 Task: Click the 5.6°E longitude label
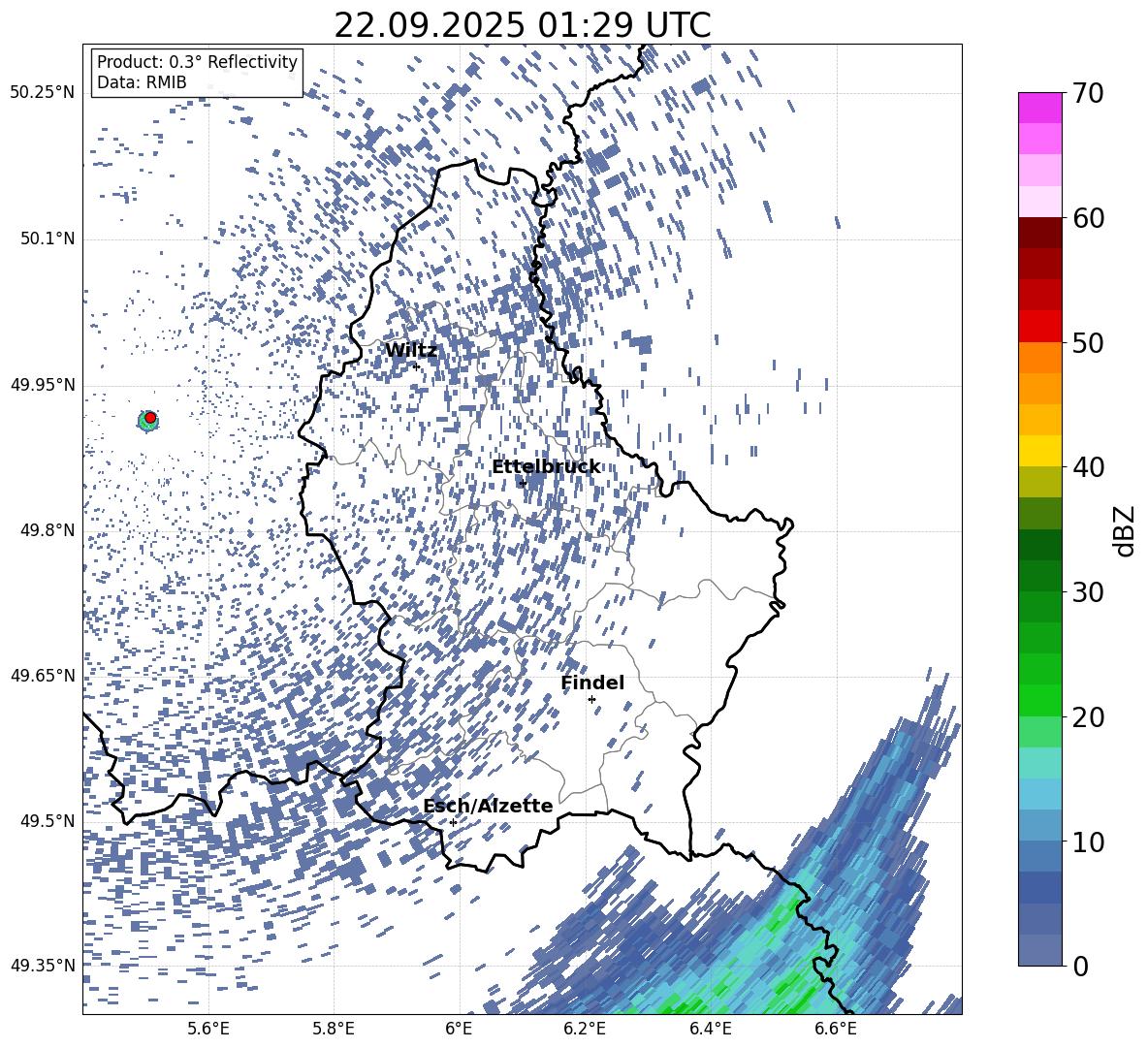click(x=208, y=1030)
